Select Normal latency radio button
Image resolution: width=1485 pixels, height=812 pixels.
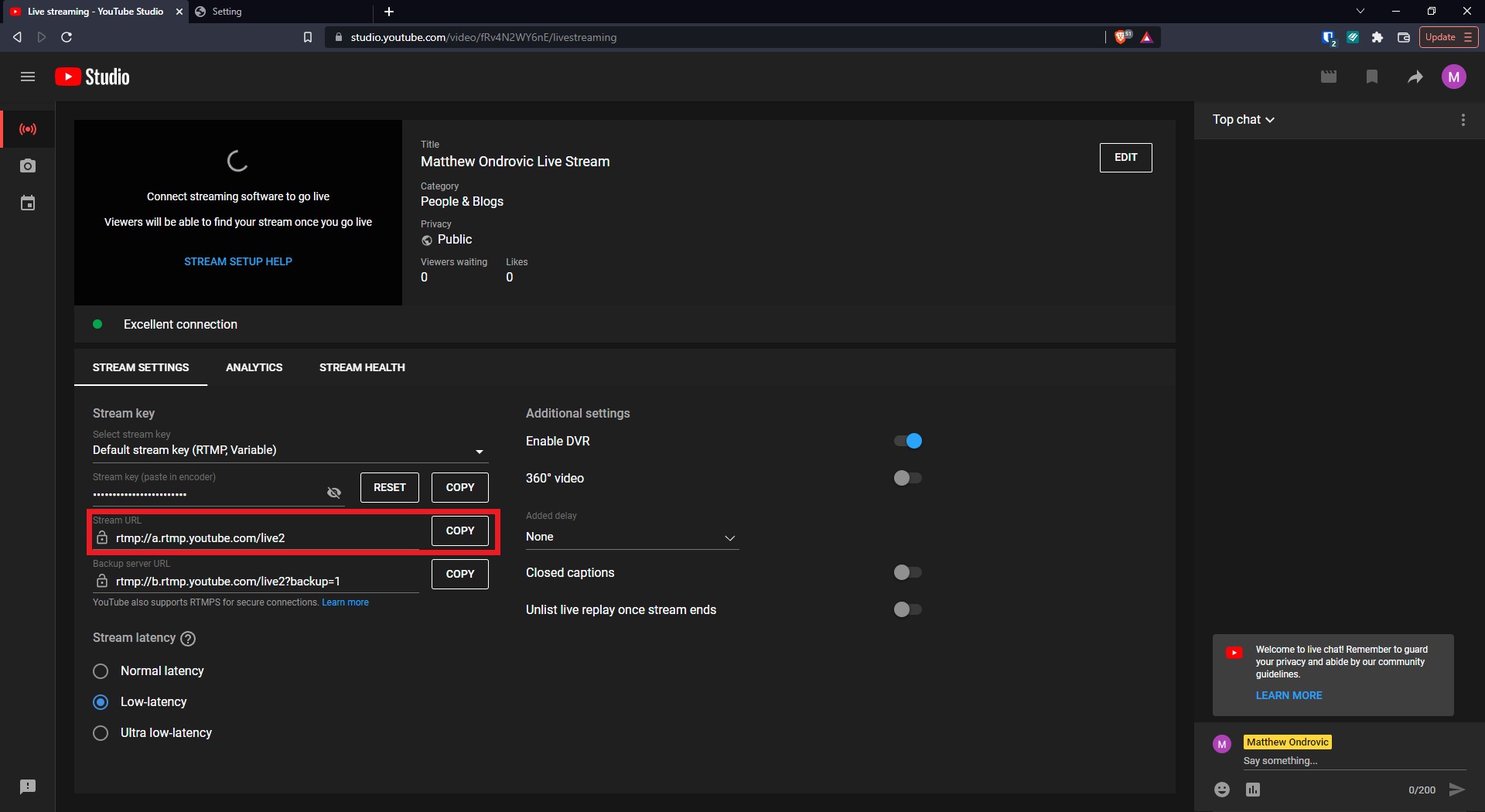pos(101,671)
